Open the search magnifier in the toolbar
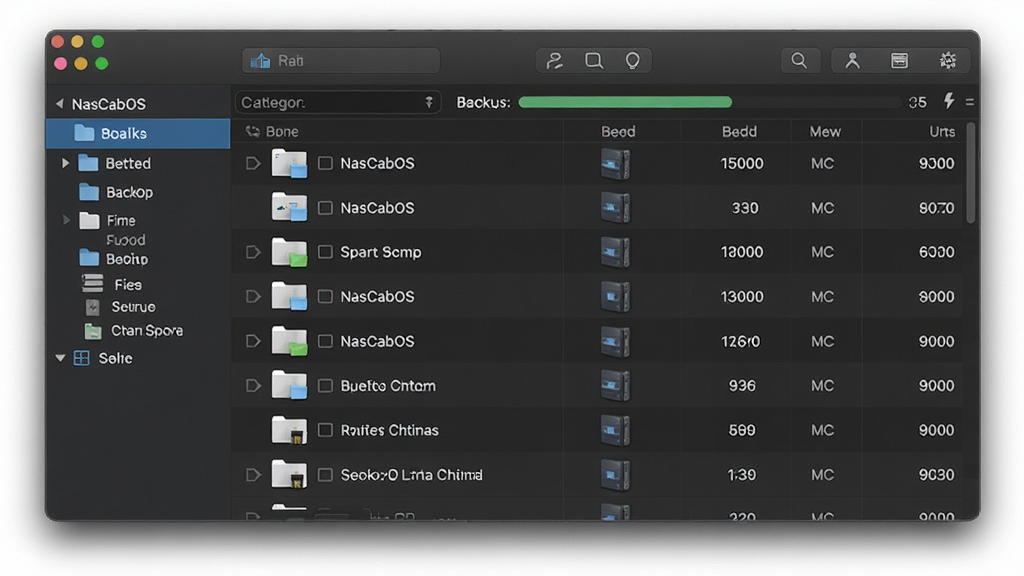 (799, 61)
